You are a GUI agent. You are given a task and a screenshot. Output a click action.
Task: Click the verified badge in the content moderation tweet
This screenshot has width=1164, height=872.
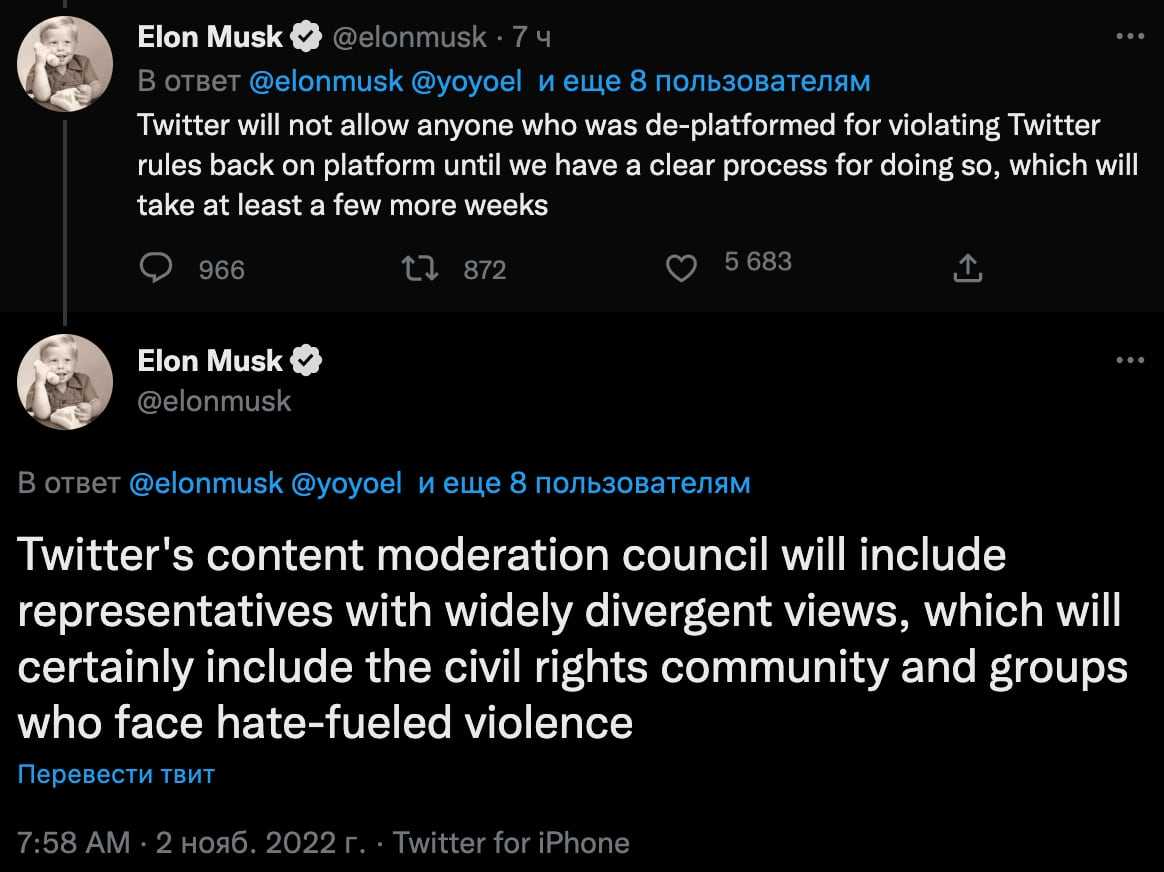point(305,361)
